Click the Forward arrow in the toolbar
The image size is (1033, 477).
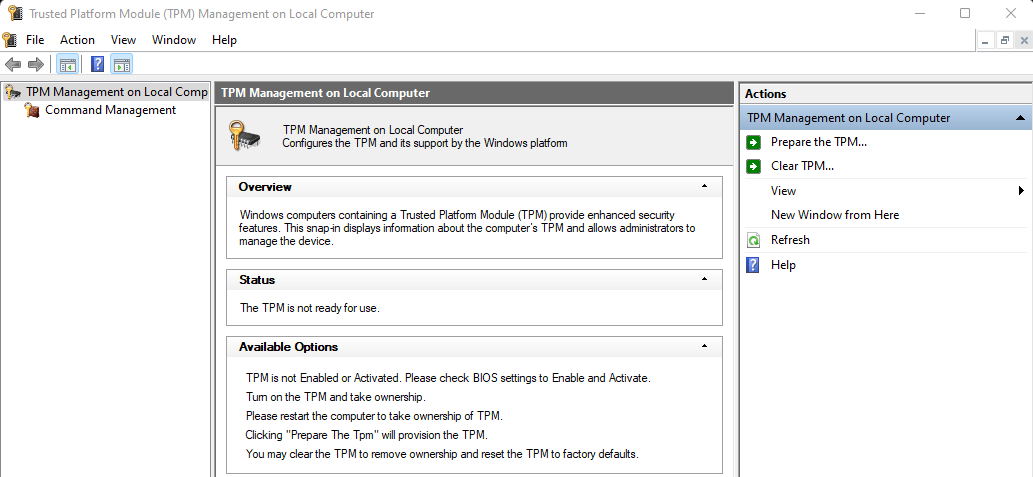36,65
